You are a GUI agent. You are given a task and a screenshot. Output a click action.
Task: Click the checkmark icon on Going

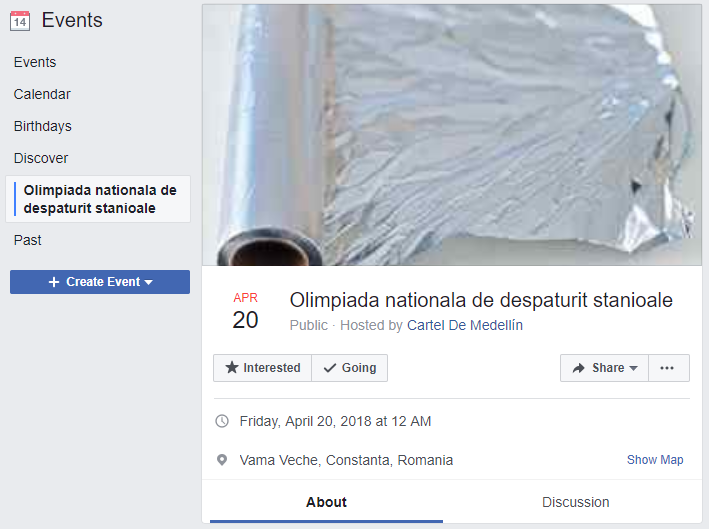point(330,368)
